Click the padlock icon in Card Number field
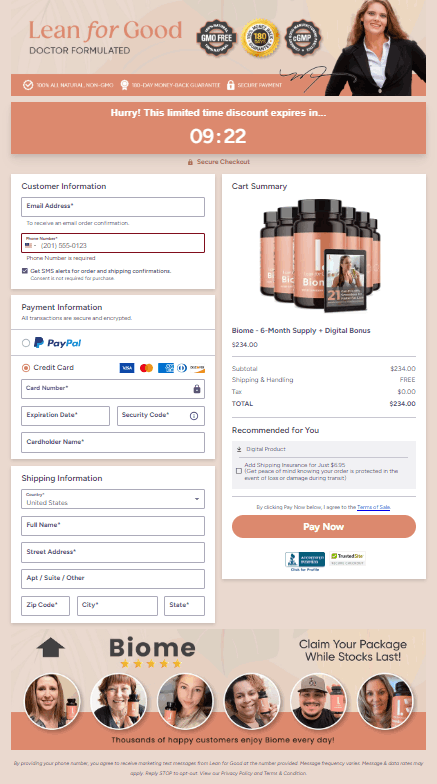The width and height of the screenshot is (437, 784). click(x=197, y=389)
